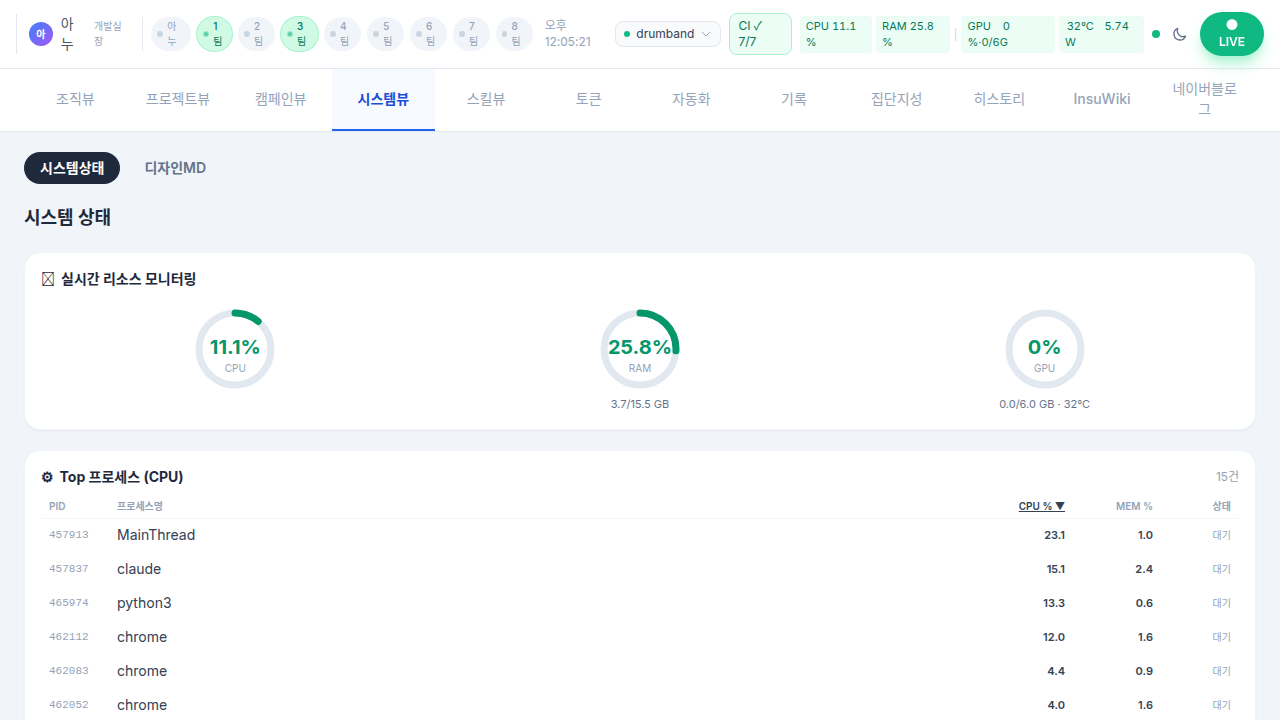Click the LIVE status button
The height and width of the screenshot is (720, 1280).
1231,34
